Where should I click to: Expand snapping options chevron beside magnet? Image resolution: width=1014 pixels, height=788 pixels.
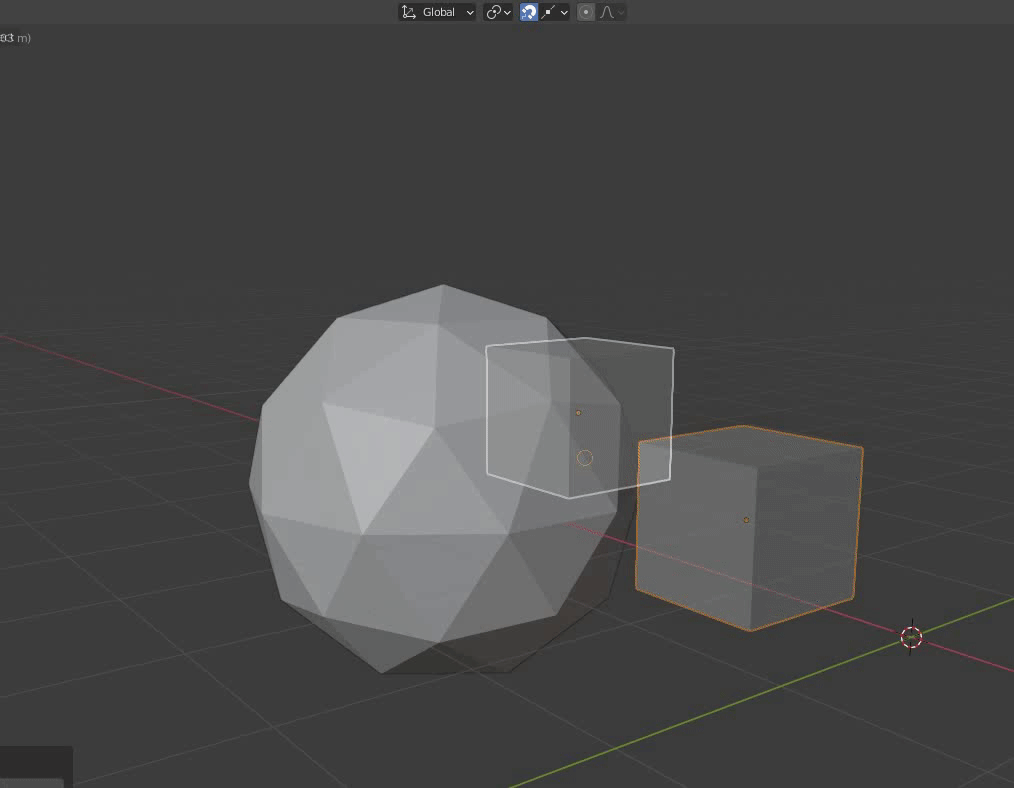click(x=564, y=12)
